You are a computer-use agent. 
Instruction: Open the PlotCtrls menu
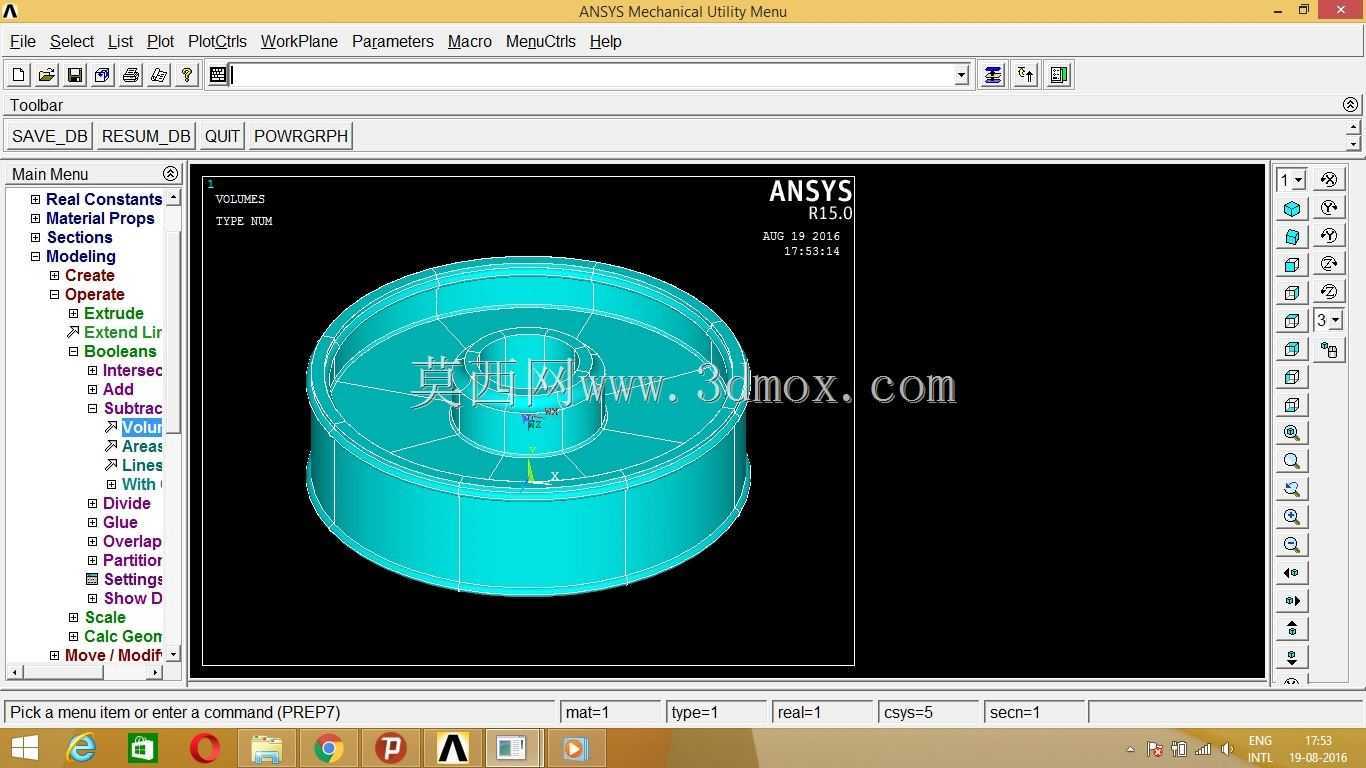point(217,41)
